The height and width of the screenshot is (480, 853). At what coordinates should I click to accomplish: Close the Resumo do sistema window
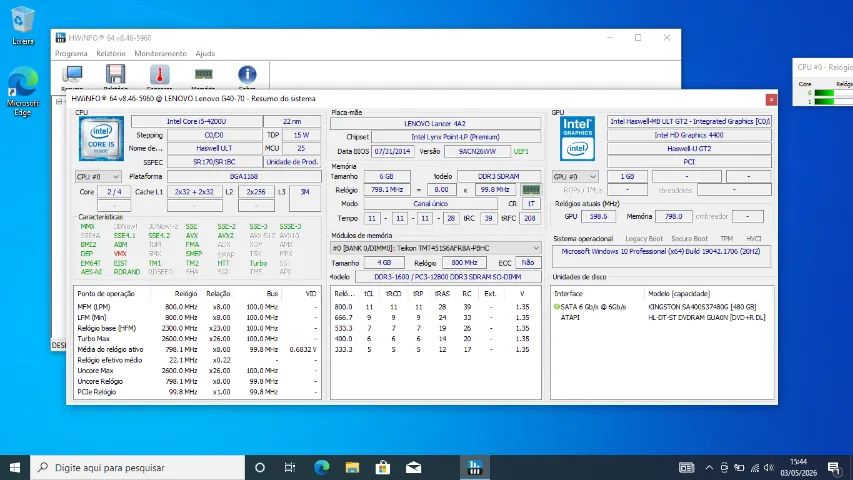[x=771, y=99]
